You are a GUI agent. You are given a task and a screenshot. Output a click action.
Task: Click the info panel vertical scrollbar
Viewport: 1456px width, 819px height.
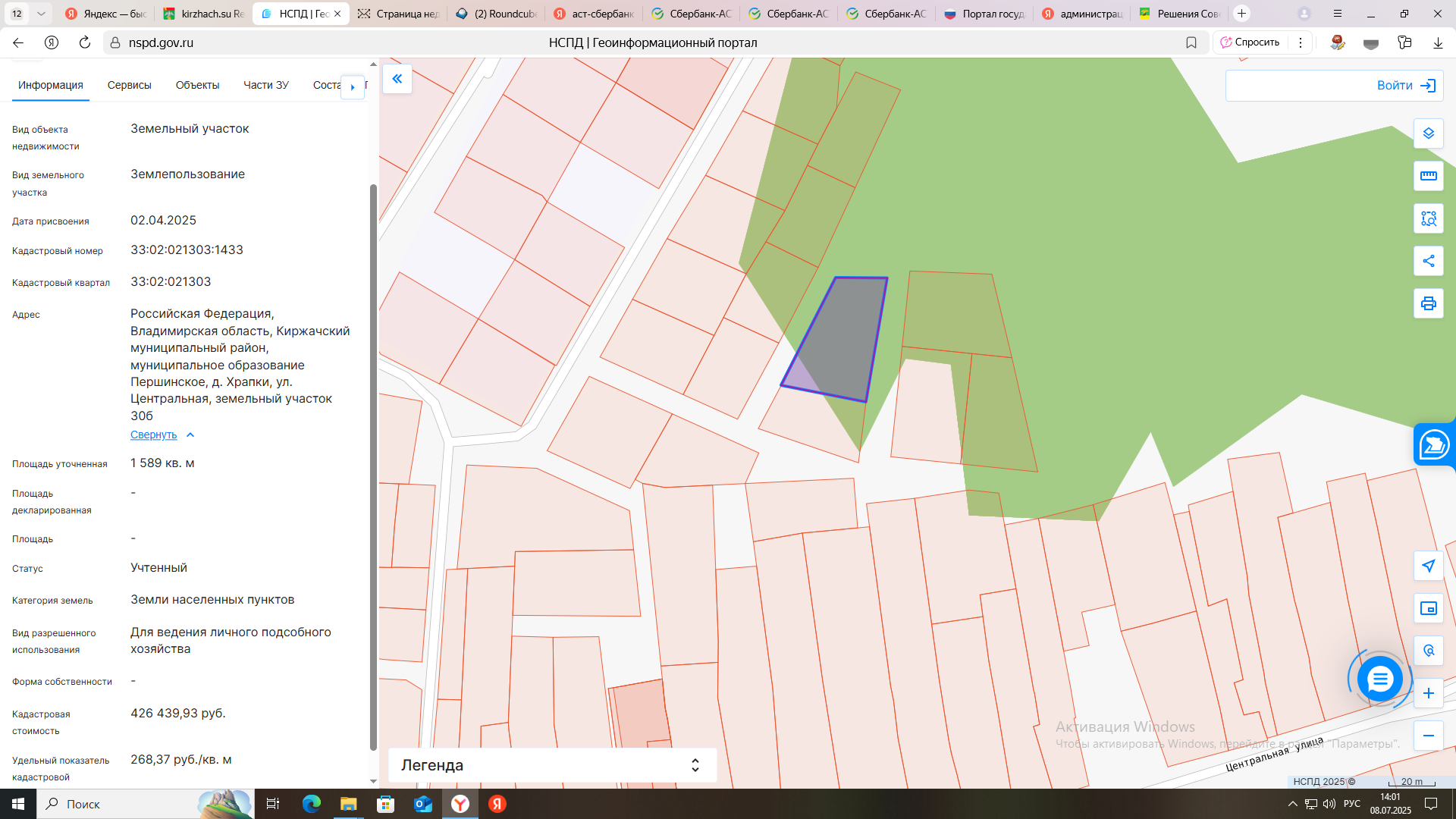click(x=372, y=455)
